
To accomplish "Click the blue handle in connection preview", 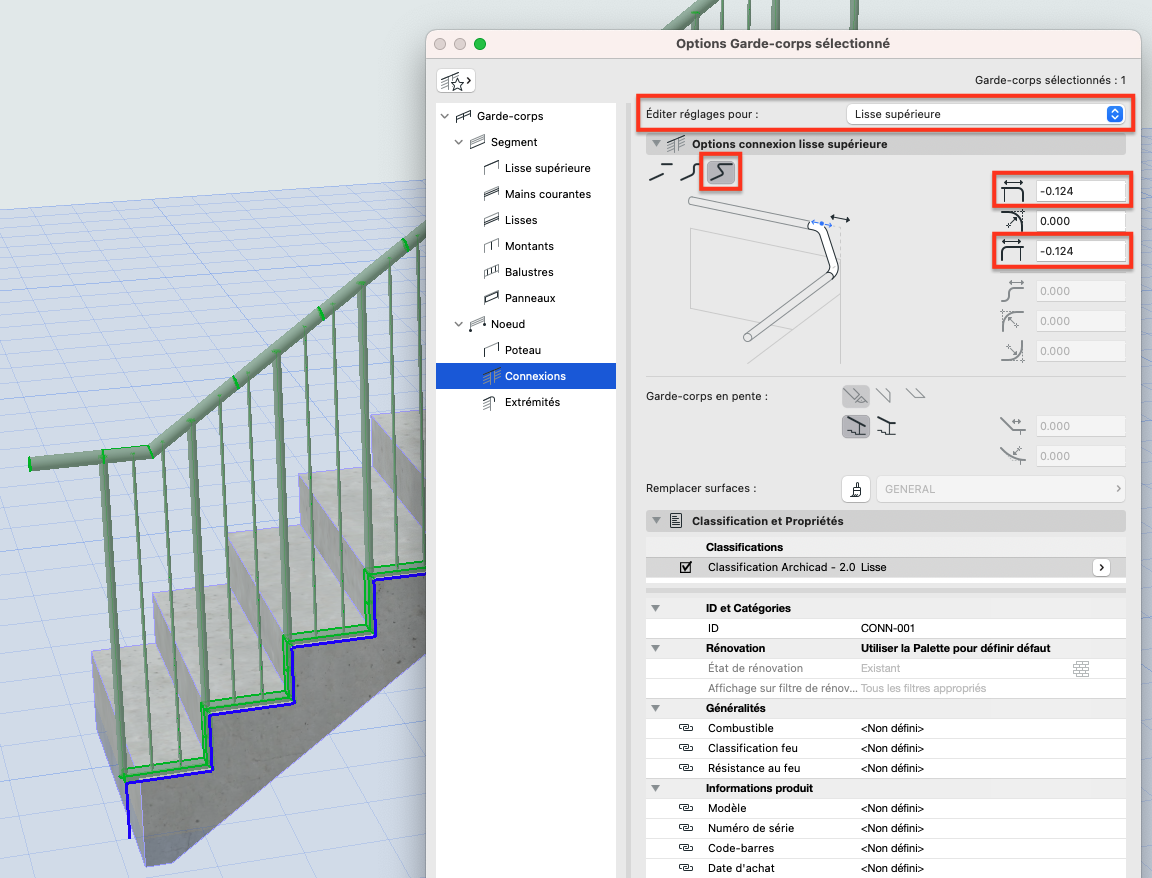I will click(x=821, y=223).
